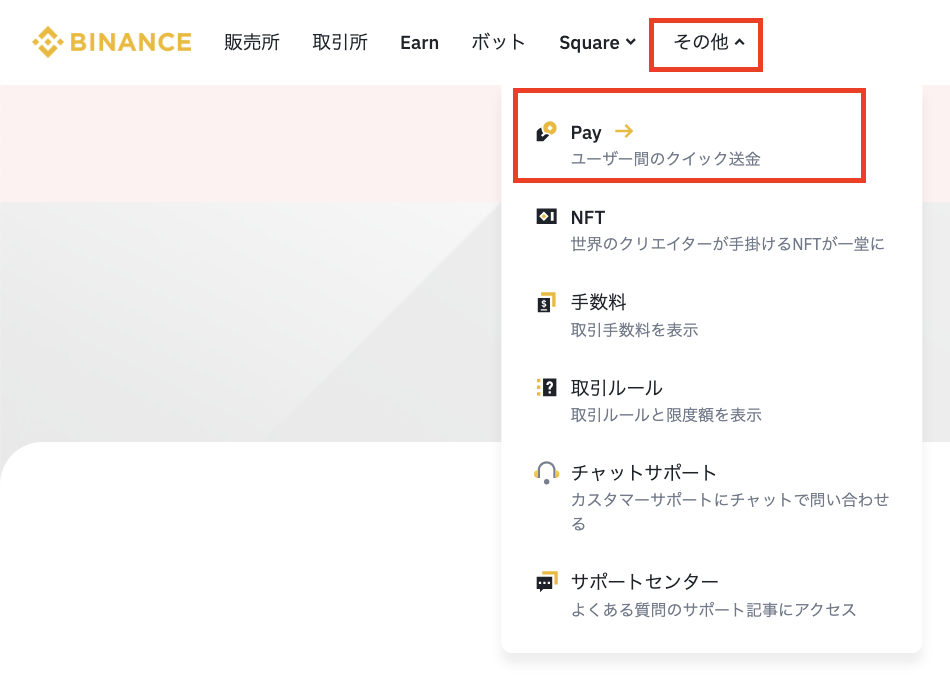Click the Square chevron arrow

(x=630, y=42)
